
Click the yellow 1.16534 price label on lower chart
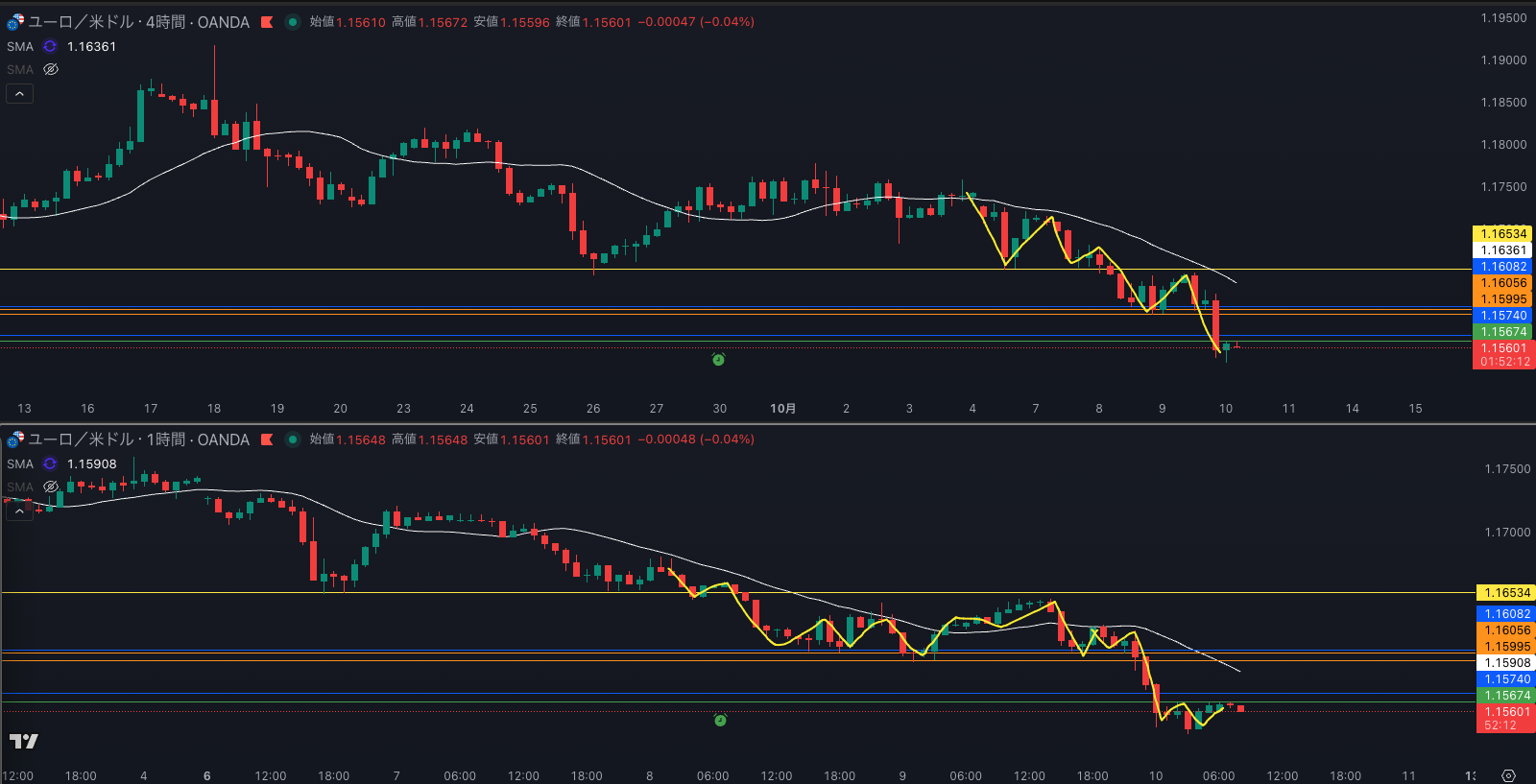[1504, 593]
